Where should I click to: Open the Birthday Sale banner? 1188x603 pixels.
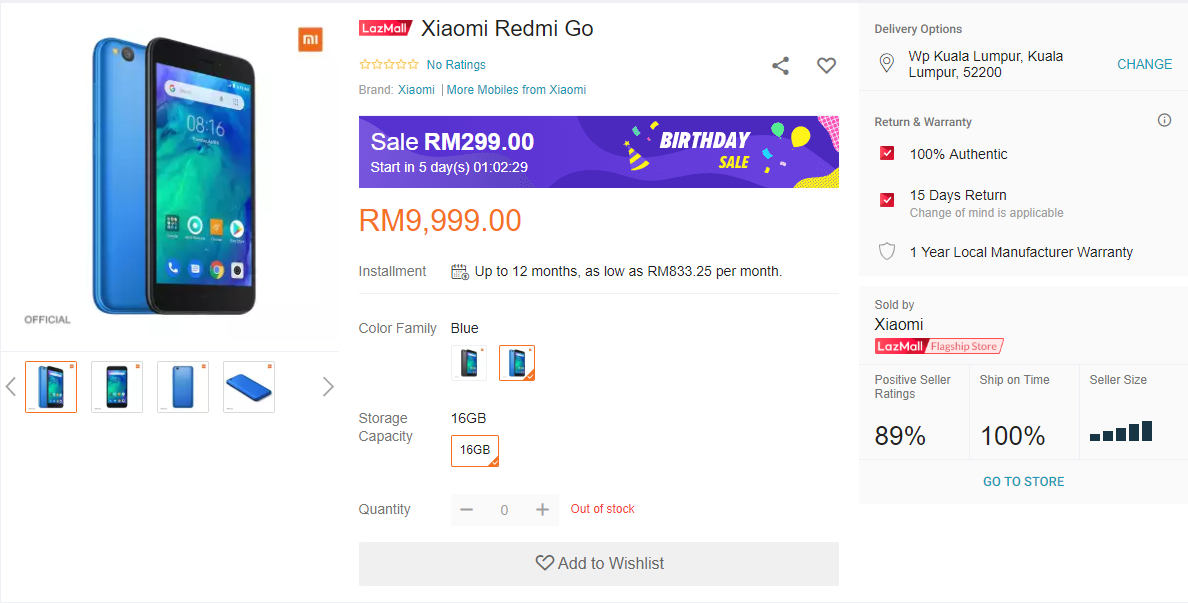coord(598,152)
